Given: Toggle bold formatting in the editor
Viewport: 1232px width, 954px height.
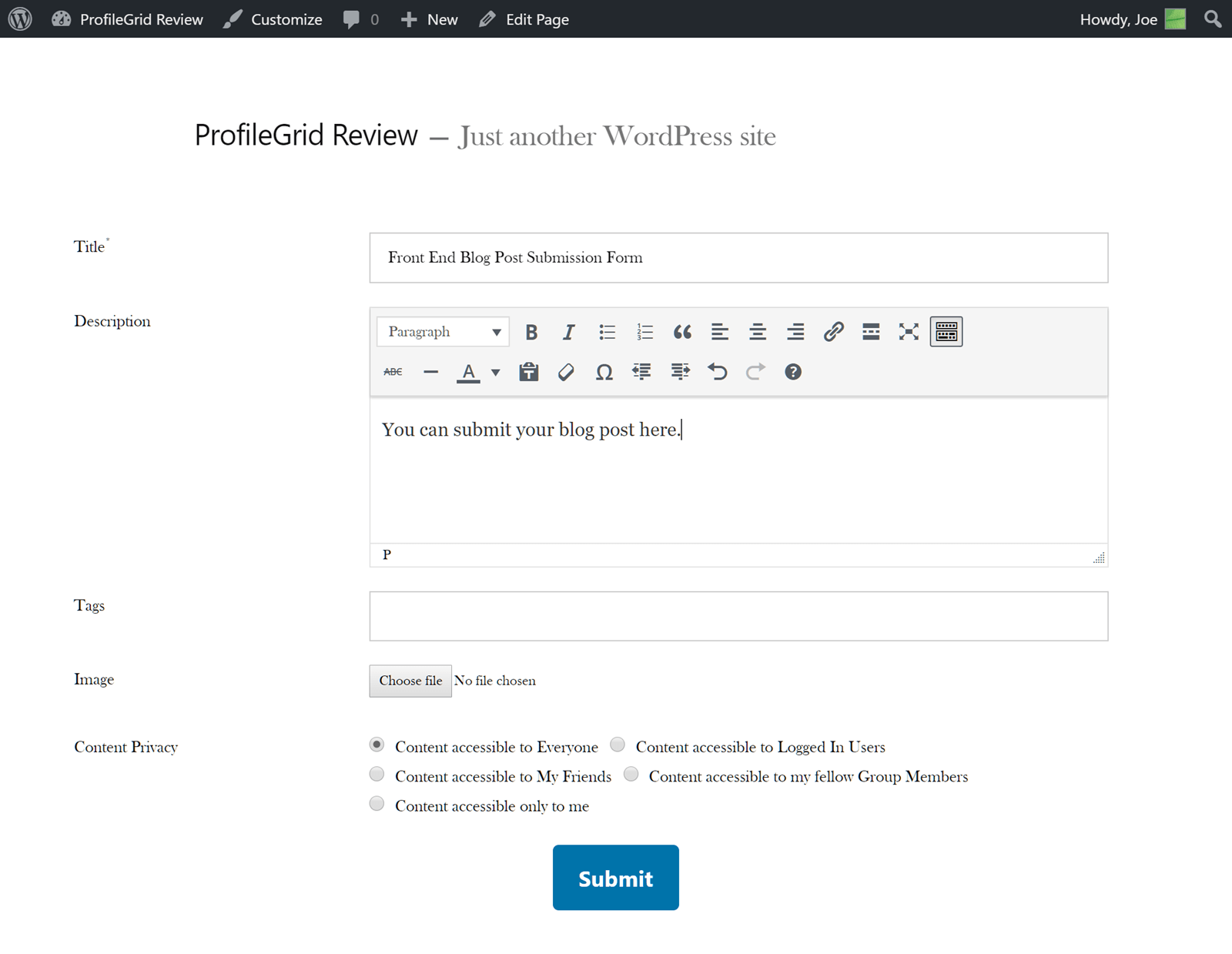Looking at the screenshot, I should (x=531, y=332).
